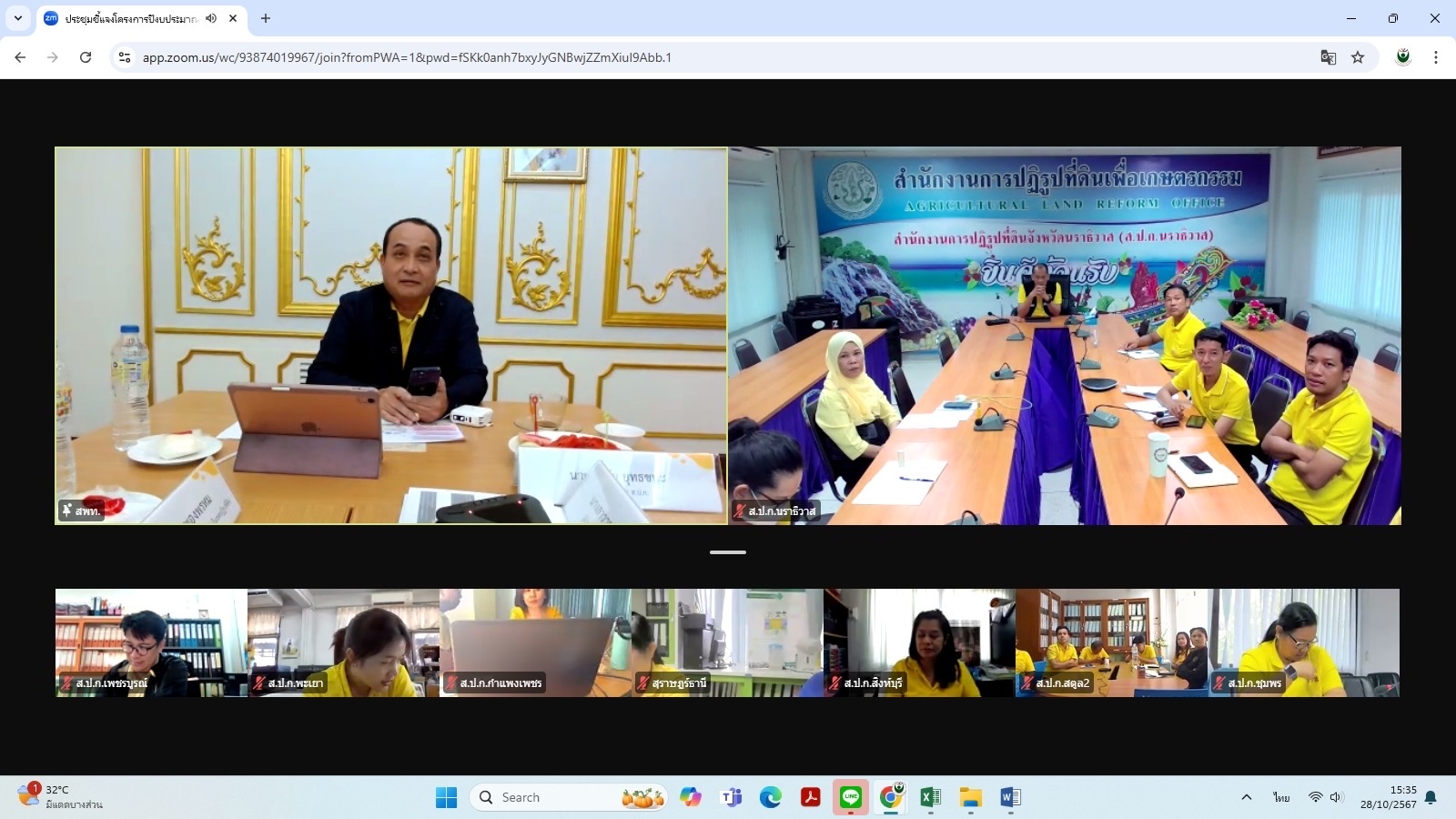Switch to Google Chrome in the taskbar
The width and height of the screenshot is (1456, 819).
click(x=891, y=797)
